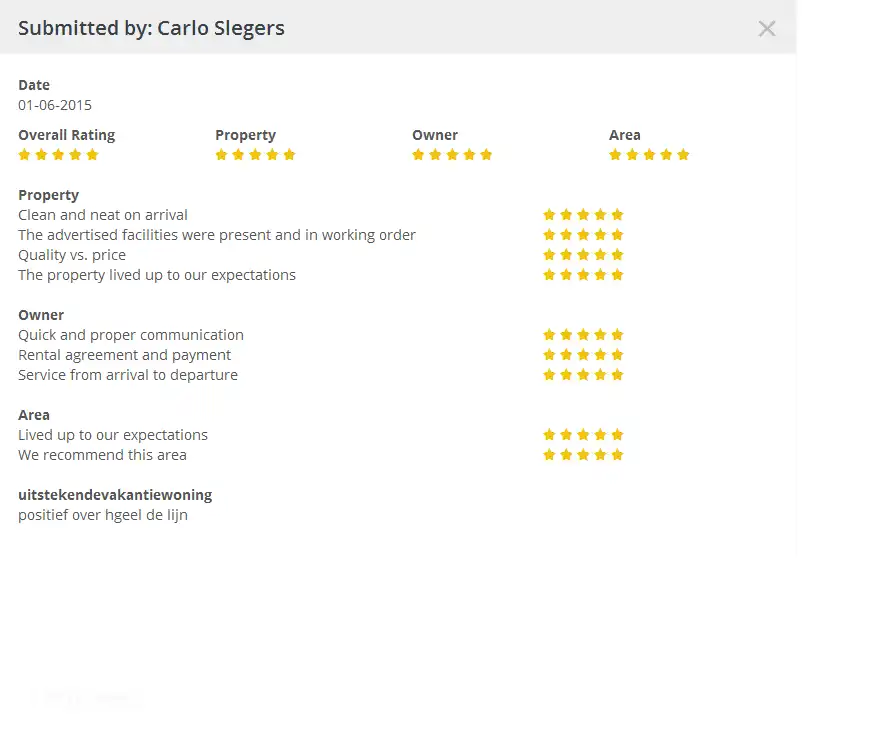Click the Overall Rating star row
The image size is (892, 730).
(x=58, y=155)
